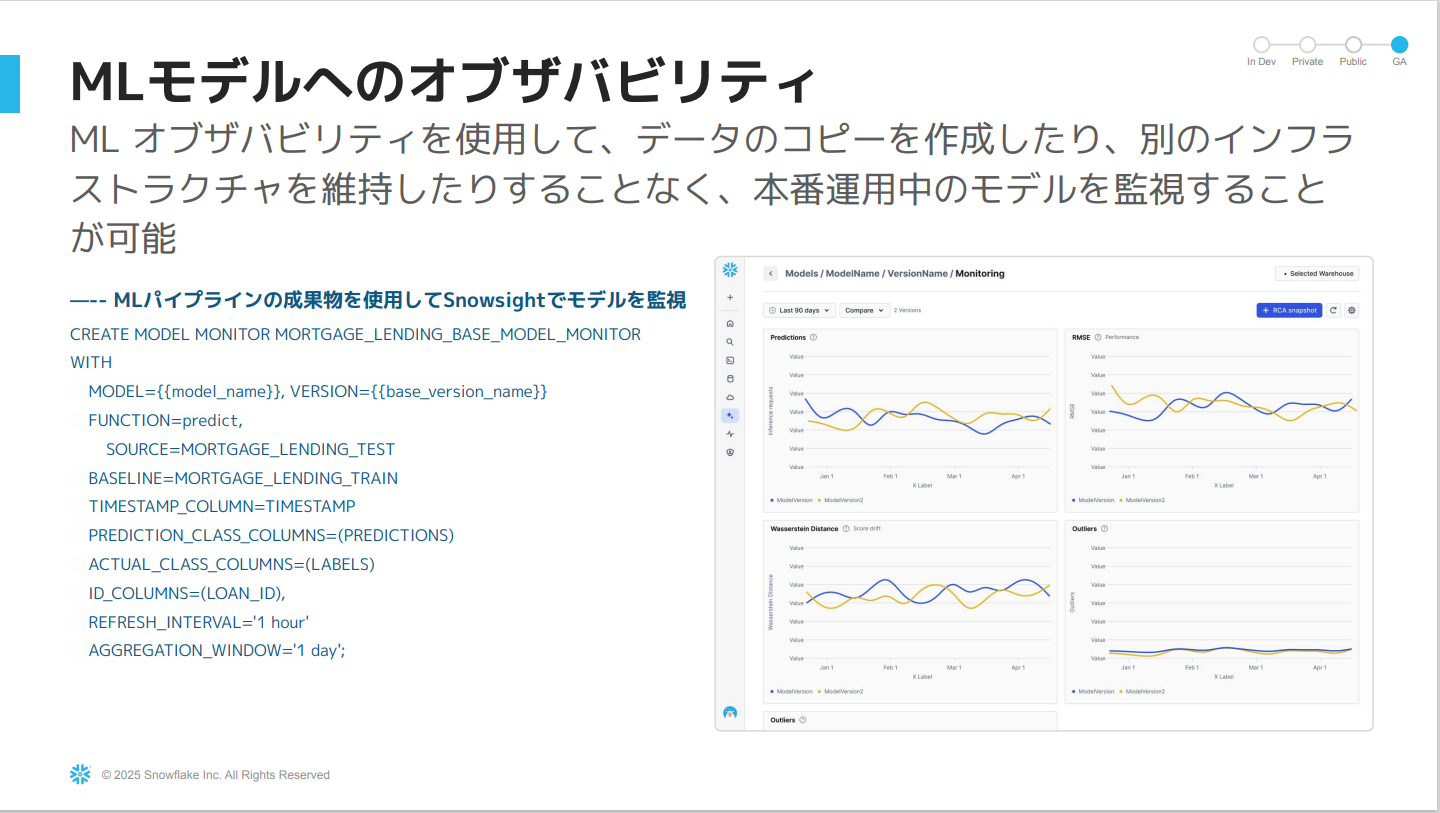The width and height of the screenshot is (1440, 813).
Task: Click the Score drift label
Action: pyautogui.click(x=867, y=528)
